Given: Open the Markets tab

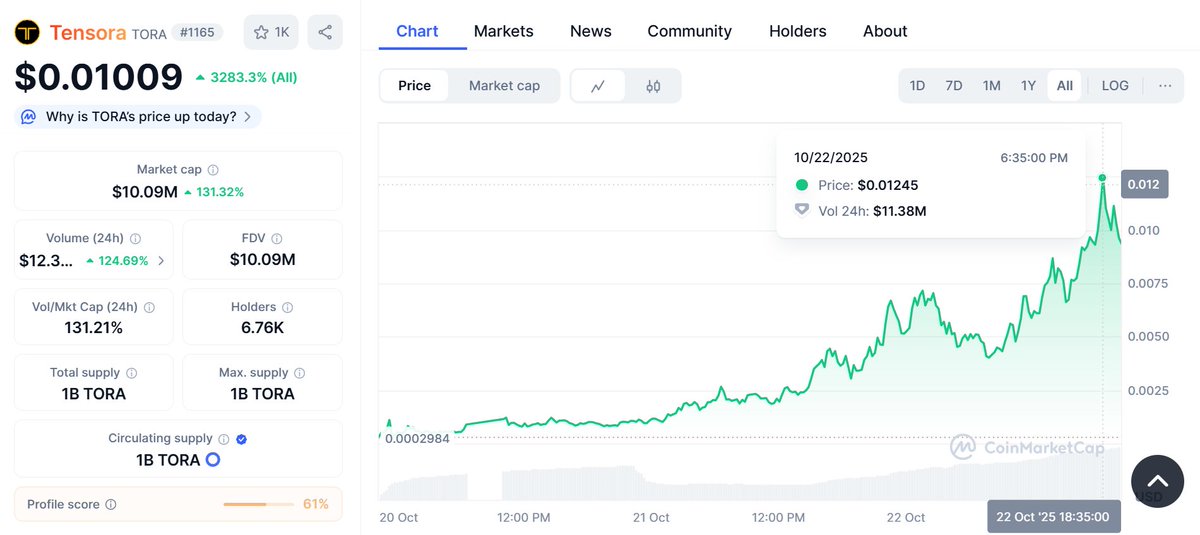Looking at the screenshot, I should [x=504, y=31].
